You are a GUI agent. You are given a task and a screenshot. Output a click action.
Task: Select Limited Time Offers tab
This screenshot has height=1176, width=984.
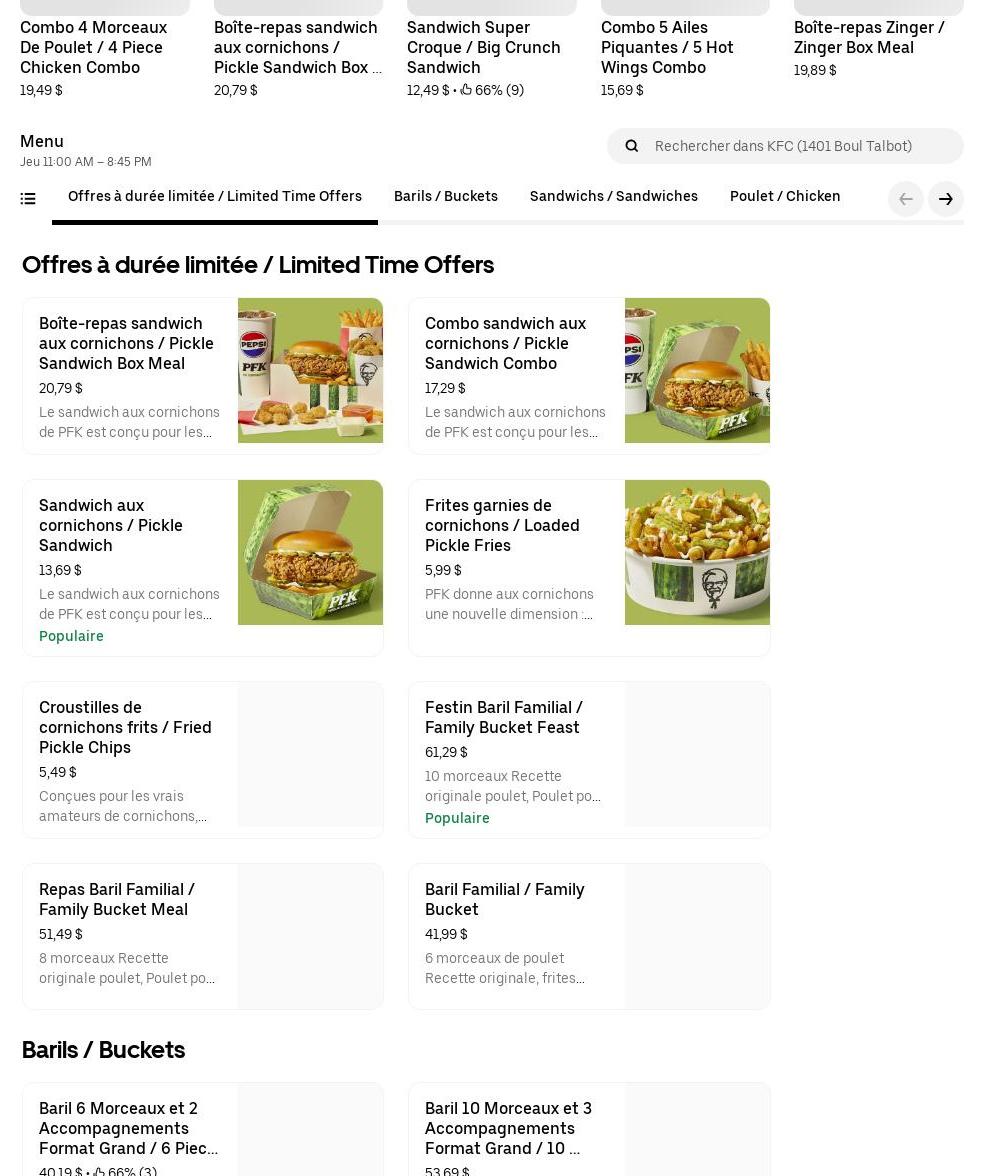(214, 196)
